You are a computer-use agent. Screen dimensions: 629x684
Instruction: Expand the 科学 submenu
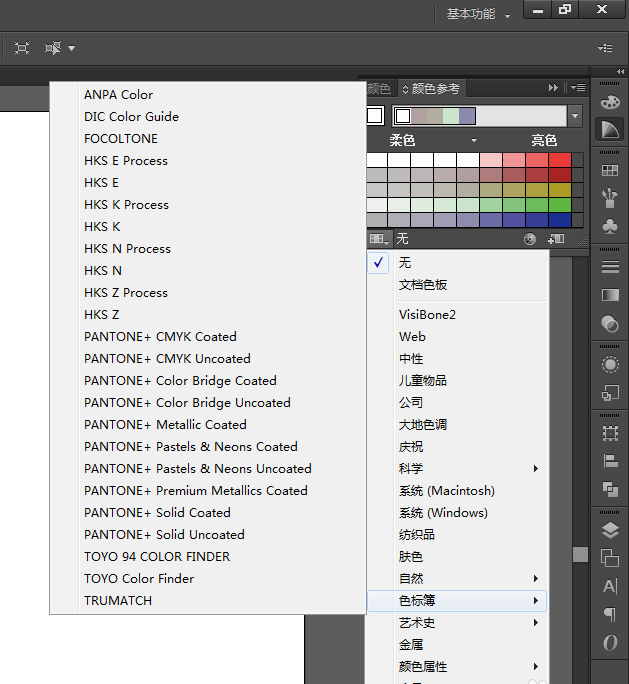click(458, 469)
